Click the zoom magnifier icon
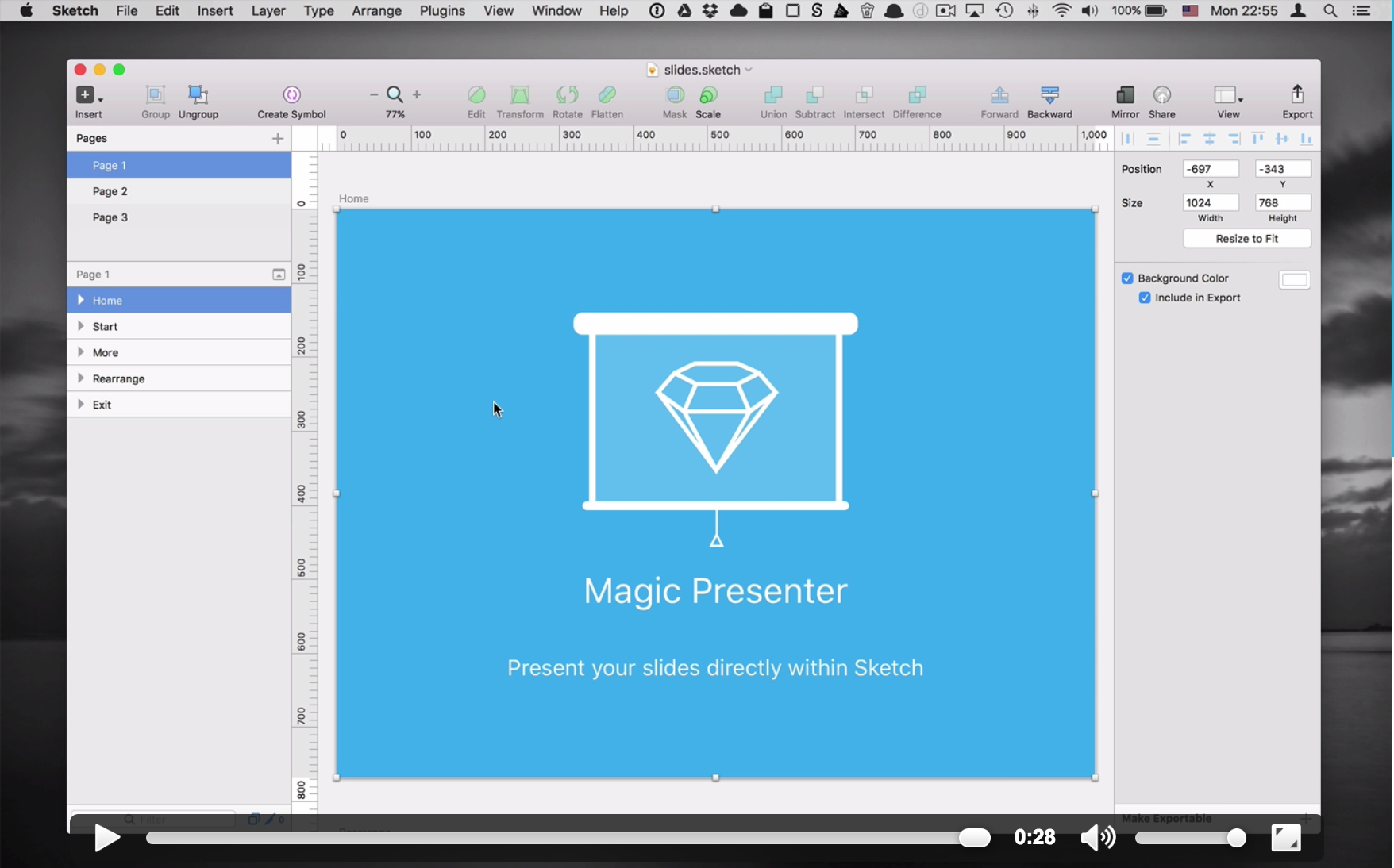Viewport: 1394px width, 868px height. [395, 95]
